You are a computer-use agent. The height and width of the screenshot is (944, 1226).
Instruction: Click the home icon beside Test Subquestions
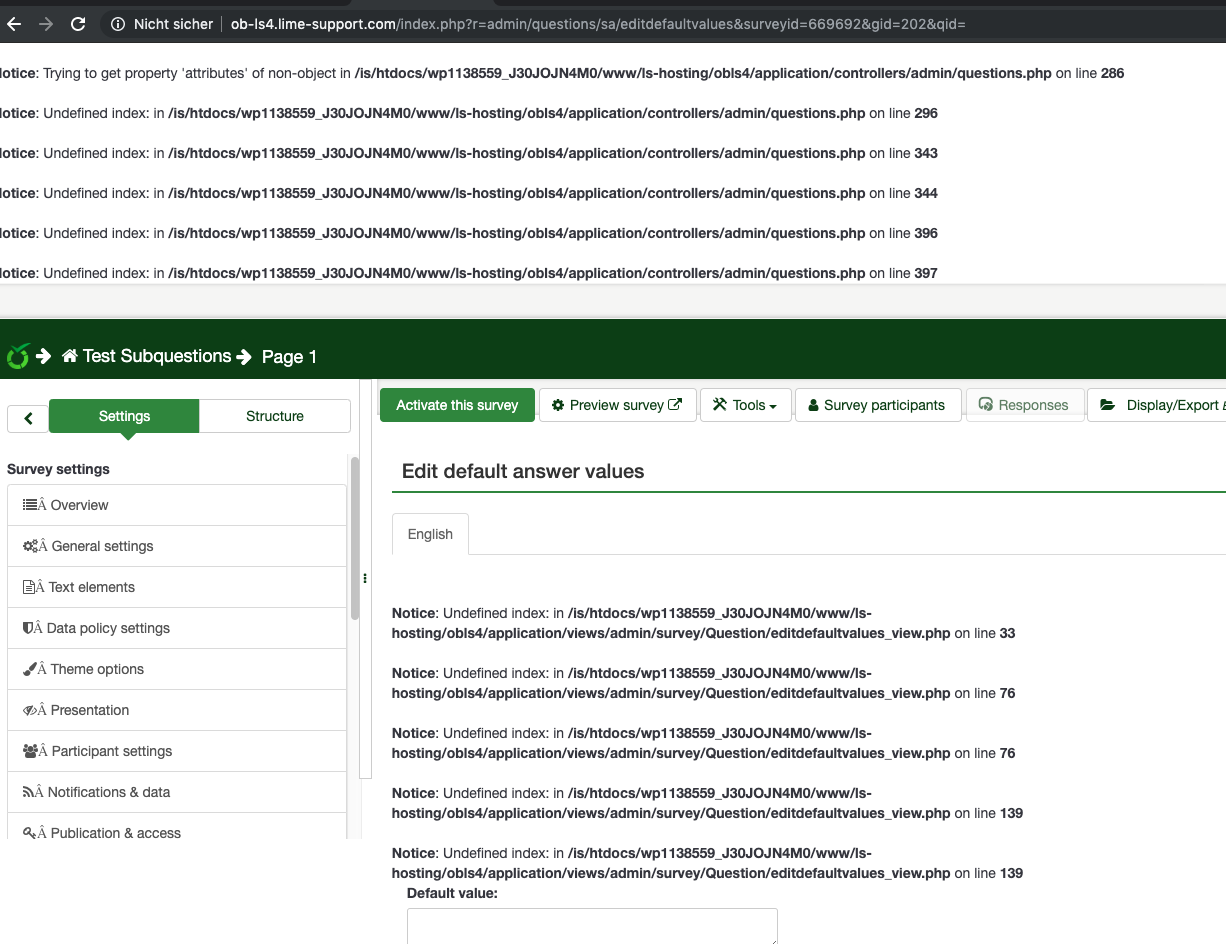(69, 356)
